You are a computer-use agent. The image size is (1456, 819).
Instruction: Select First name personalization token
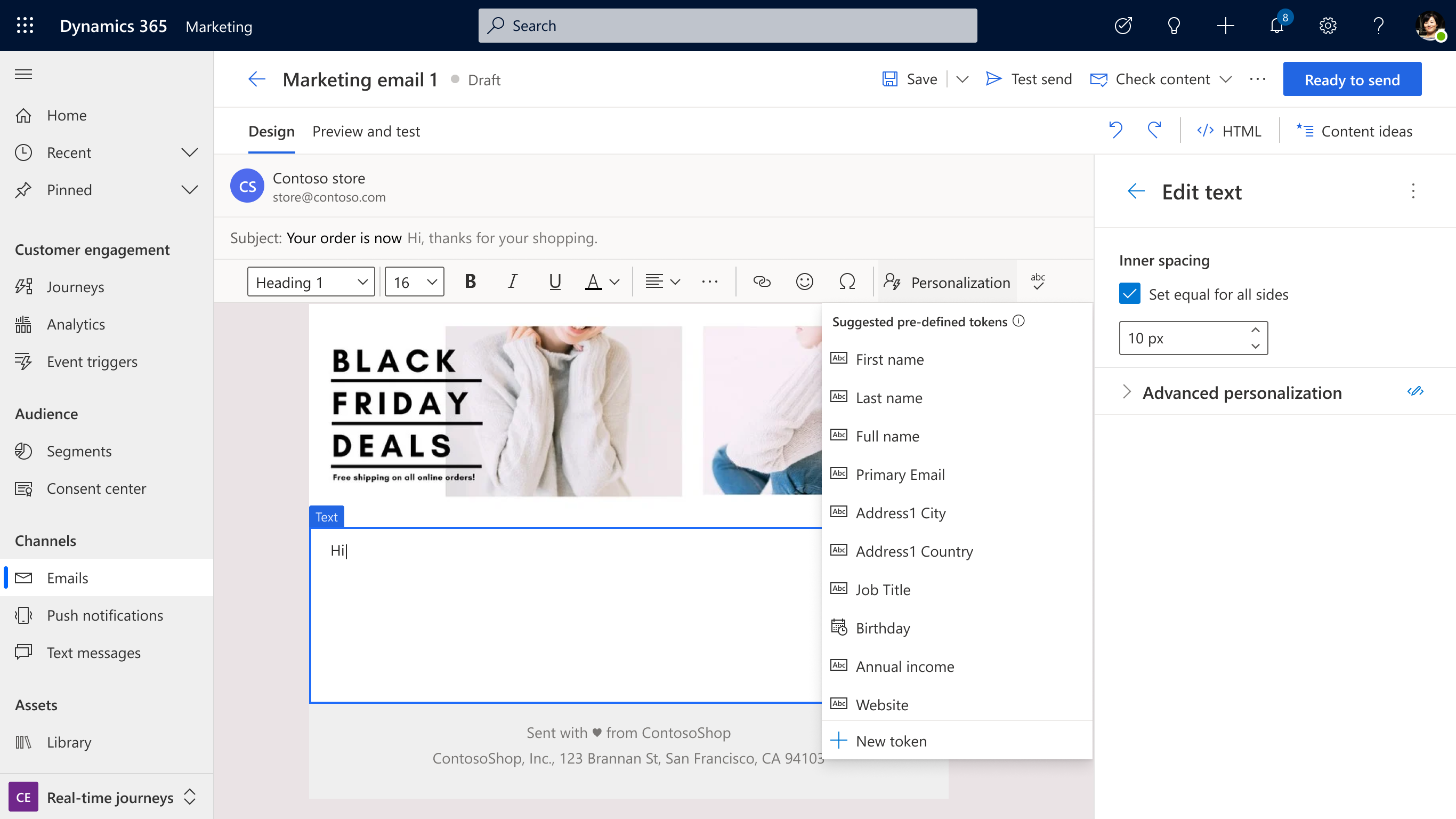click(889, 358)
